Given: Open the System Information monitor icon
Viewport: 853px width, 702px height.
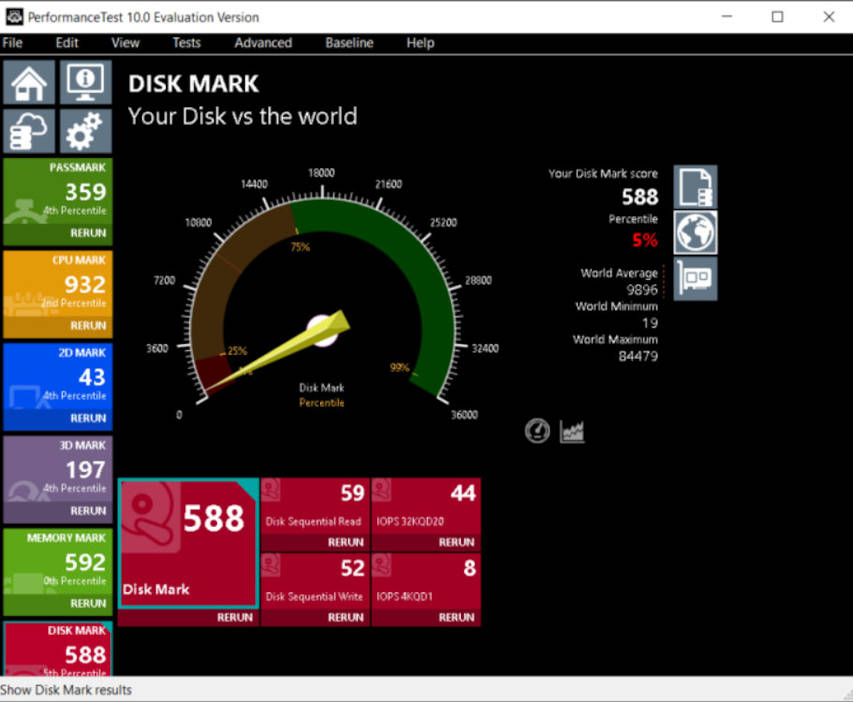Looking at the screenshot, I should [x=85, y=82].
